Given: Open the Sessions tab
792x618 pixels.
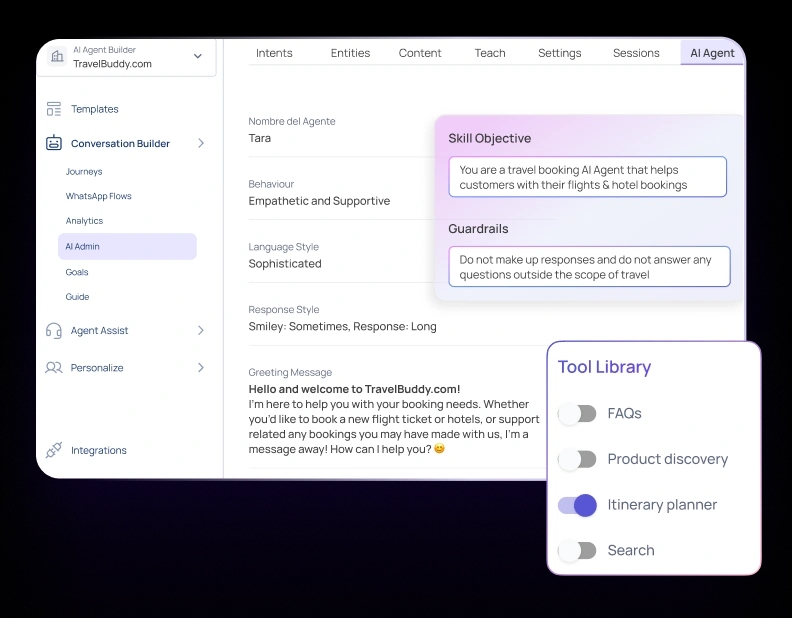Looking at the screenshot, I should [636, 53].
